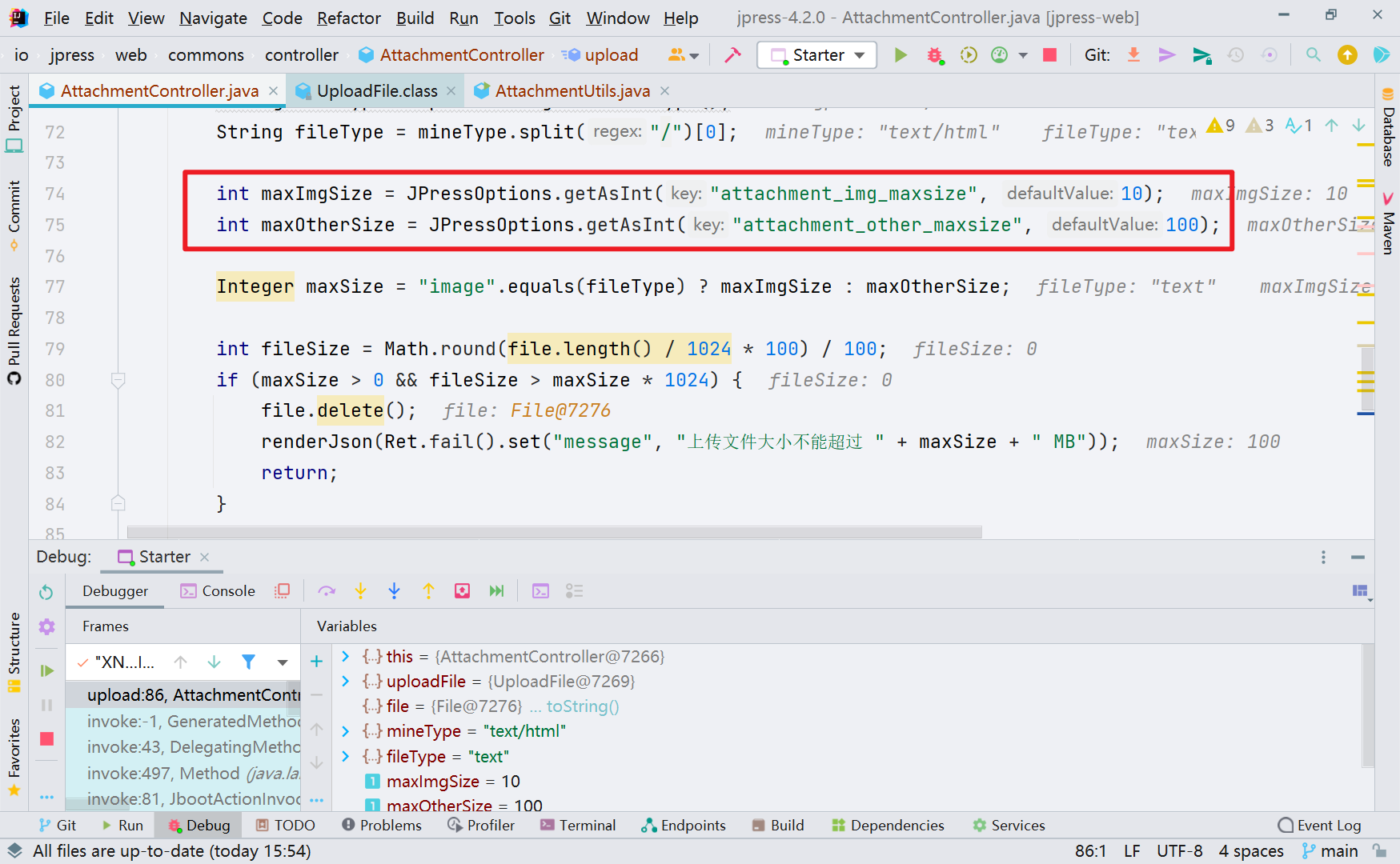Open the Refactor menu

(x=348, y=18)
